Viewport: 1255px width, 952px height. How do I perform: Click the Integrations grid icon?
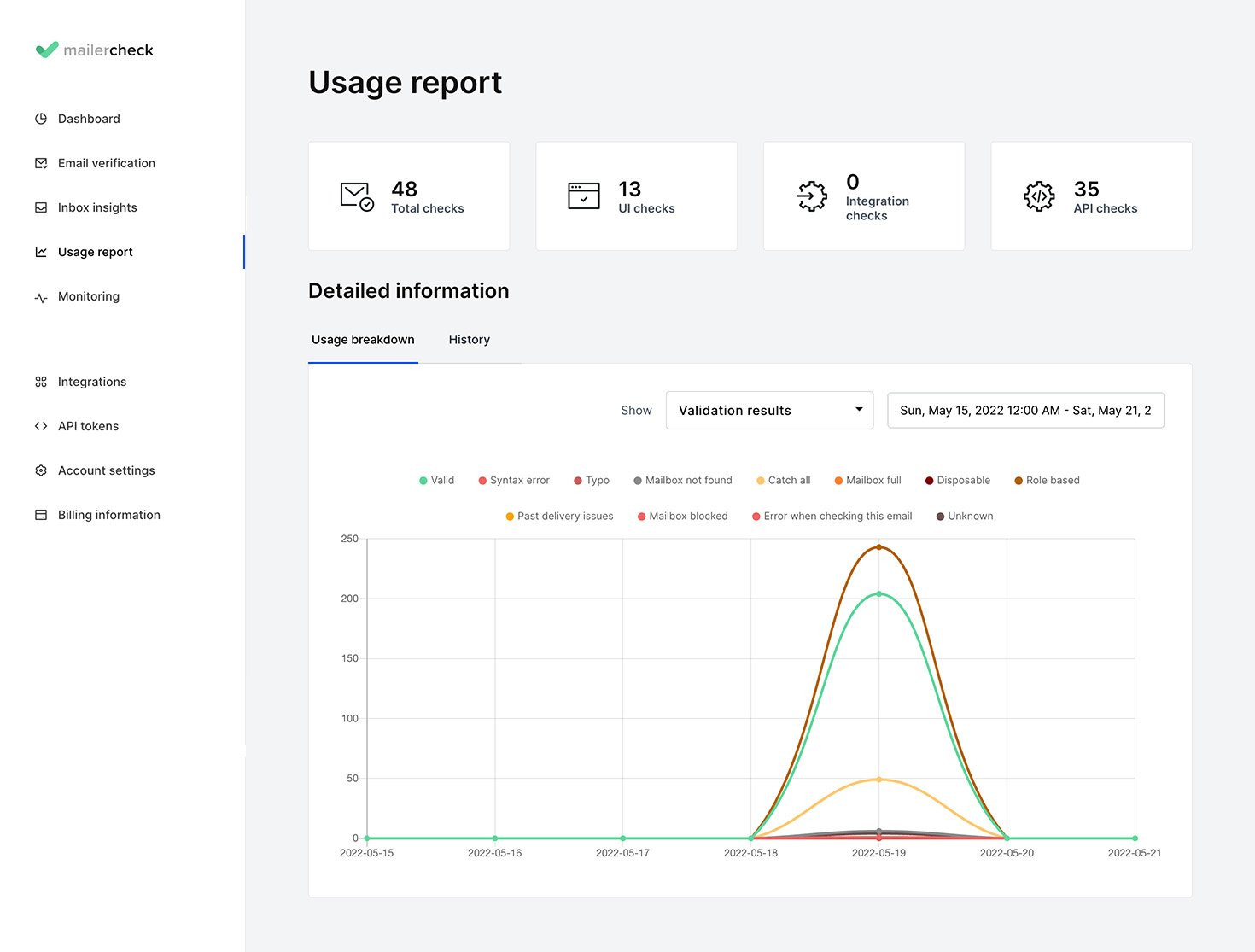point(41,382)
